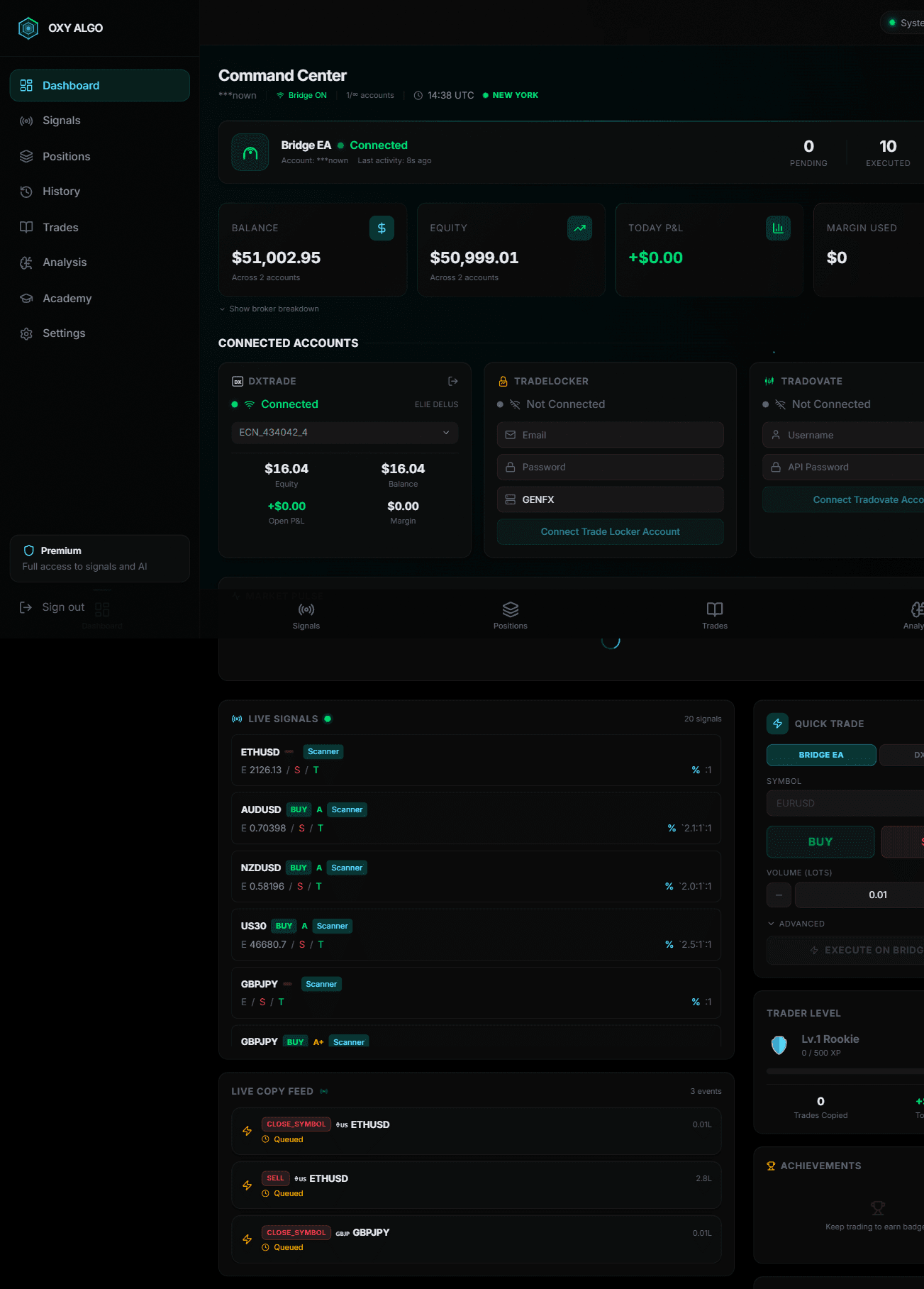The height and width of the screenshot is (1289, 924).
Task: Open Academy from the sidebar
Action: (100, 298)
